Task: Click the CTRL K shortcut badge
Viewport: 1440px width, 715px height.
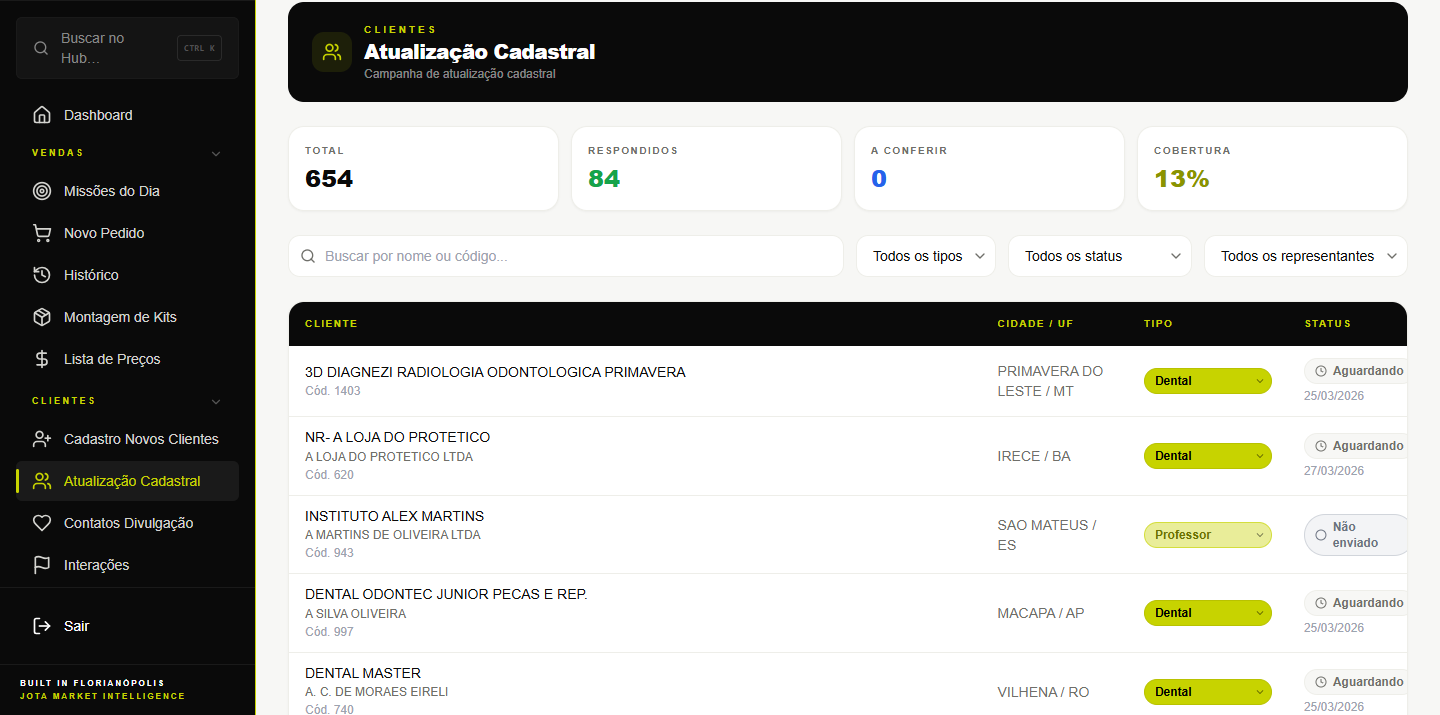Action: coord(199,48)
